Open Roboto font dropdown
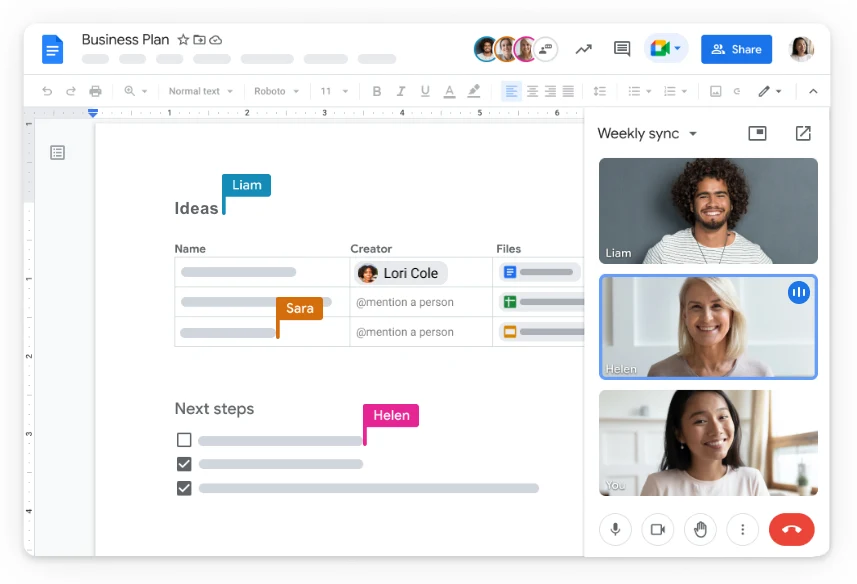857x584 pixels. click(x=276, y=91)
